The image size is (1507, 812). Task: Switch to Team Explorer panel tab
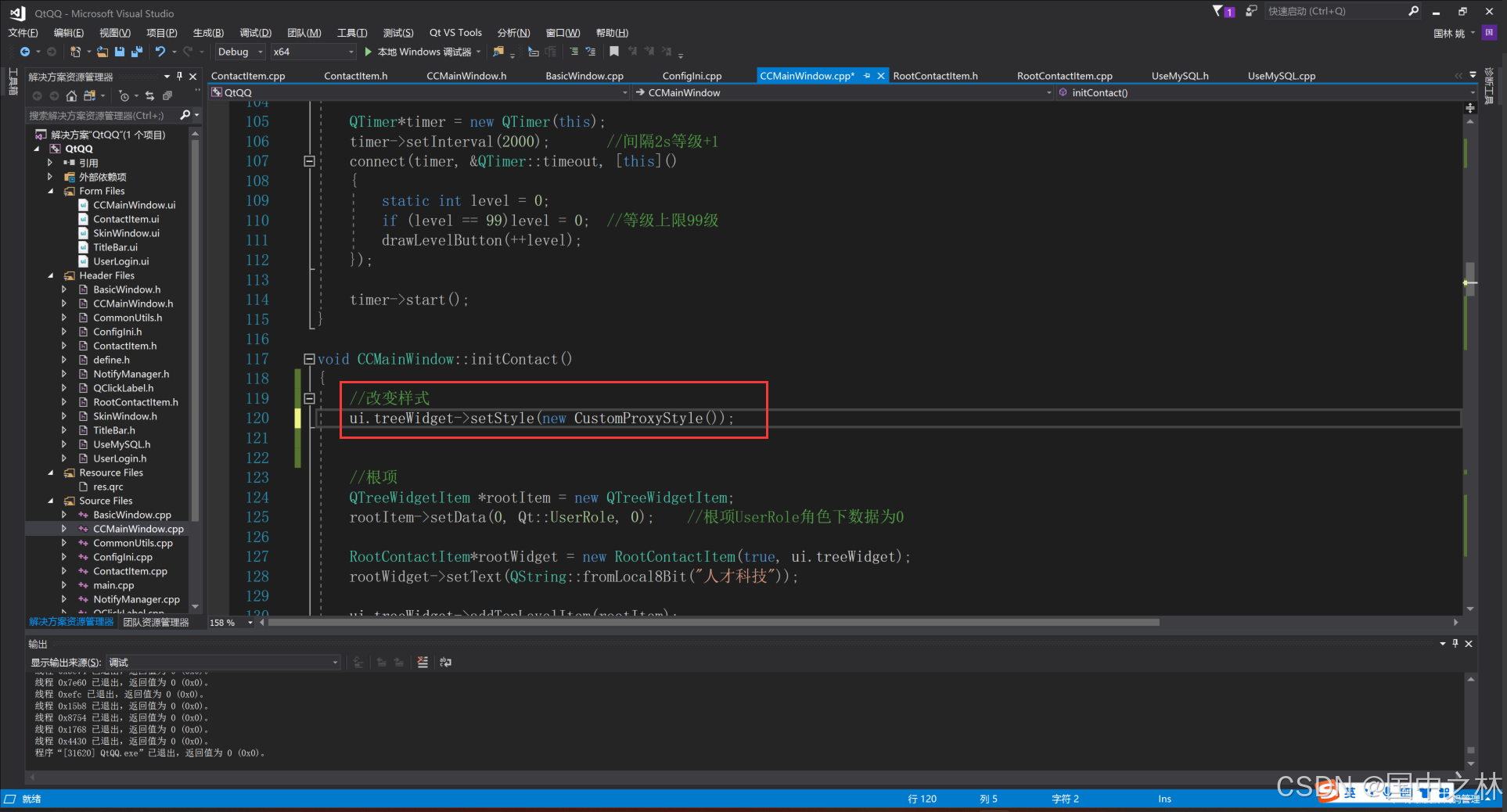(156, 623)
